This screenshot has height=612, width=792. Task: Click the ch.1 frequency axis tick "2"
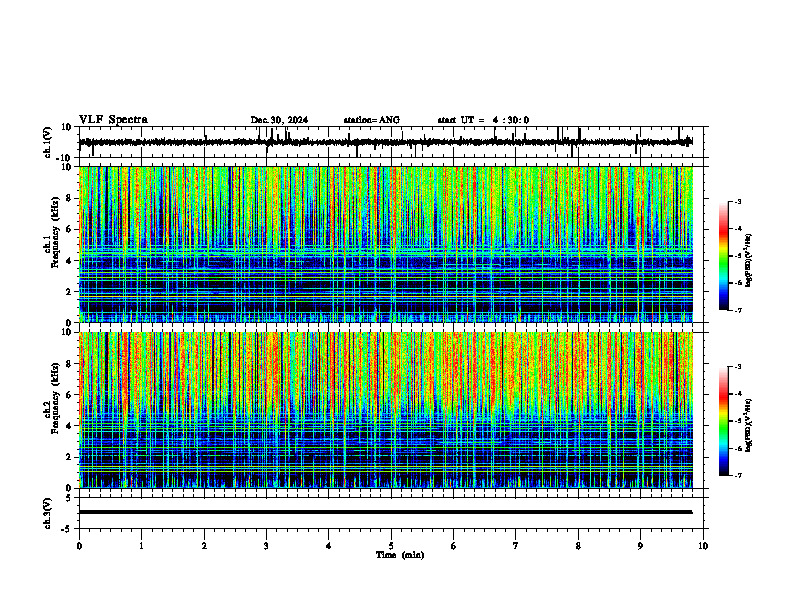[69, 291]
